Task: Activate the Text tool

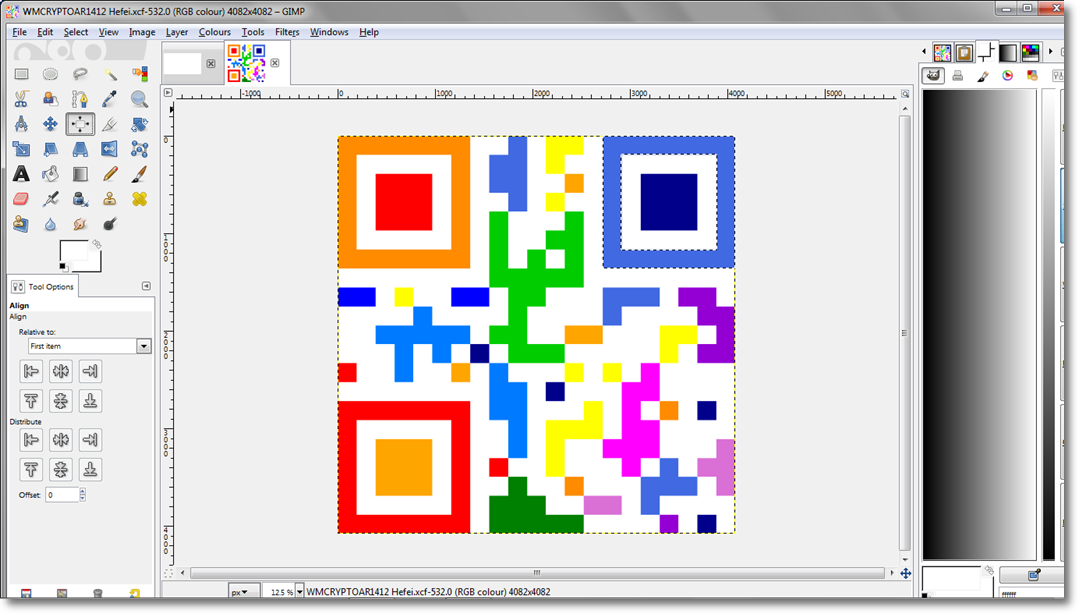Action: coord(21,174)
